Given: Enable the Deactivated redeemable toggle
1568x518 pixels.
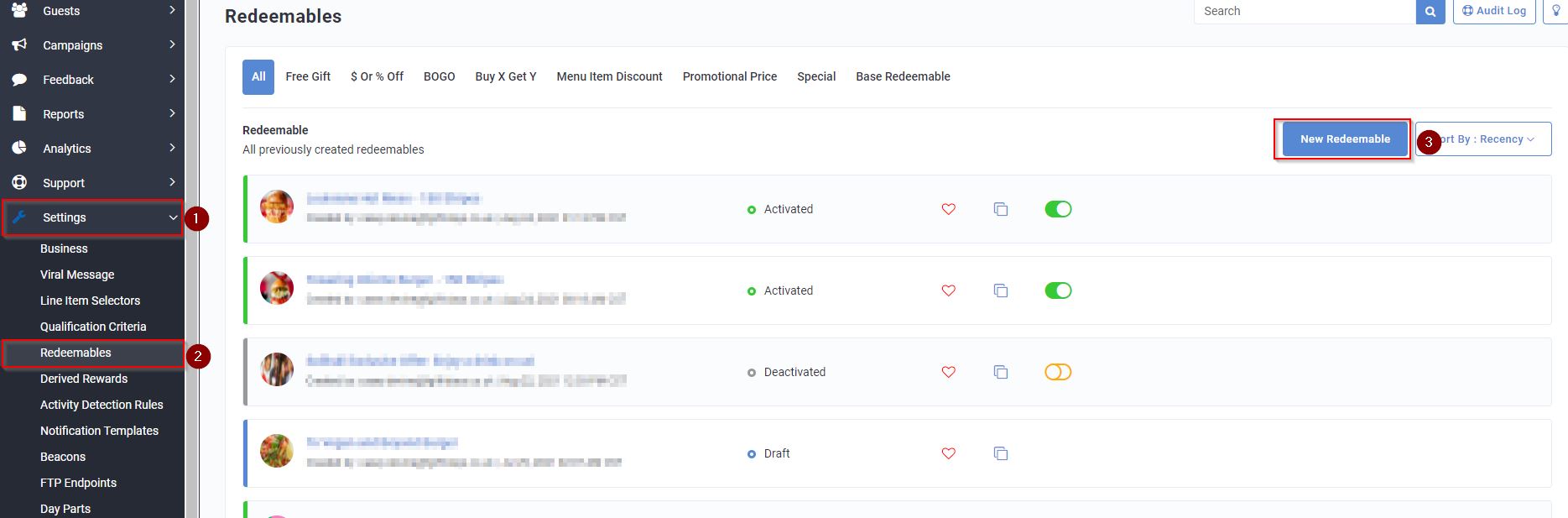Looking at the screenshot, I should [1057, 372].
